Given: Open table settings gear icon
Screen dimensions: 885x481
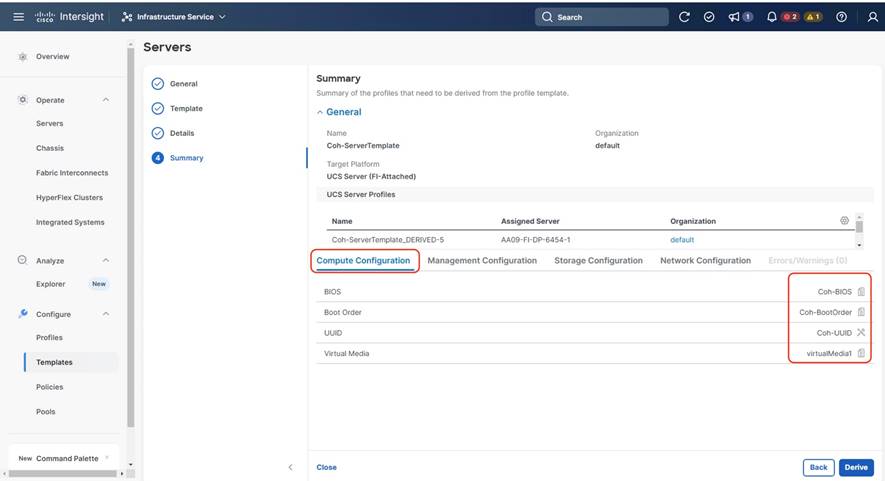Looking at the screenshot, I should click(844, 221).
